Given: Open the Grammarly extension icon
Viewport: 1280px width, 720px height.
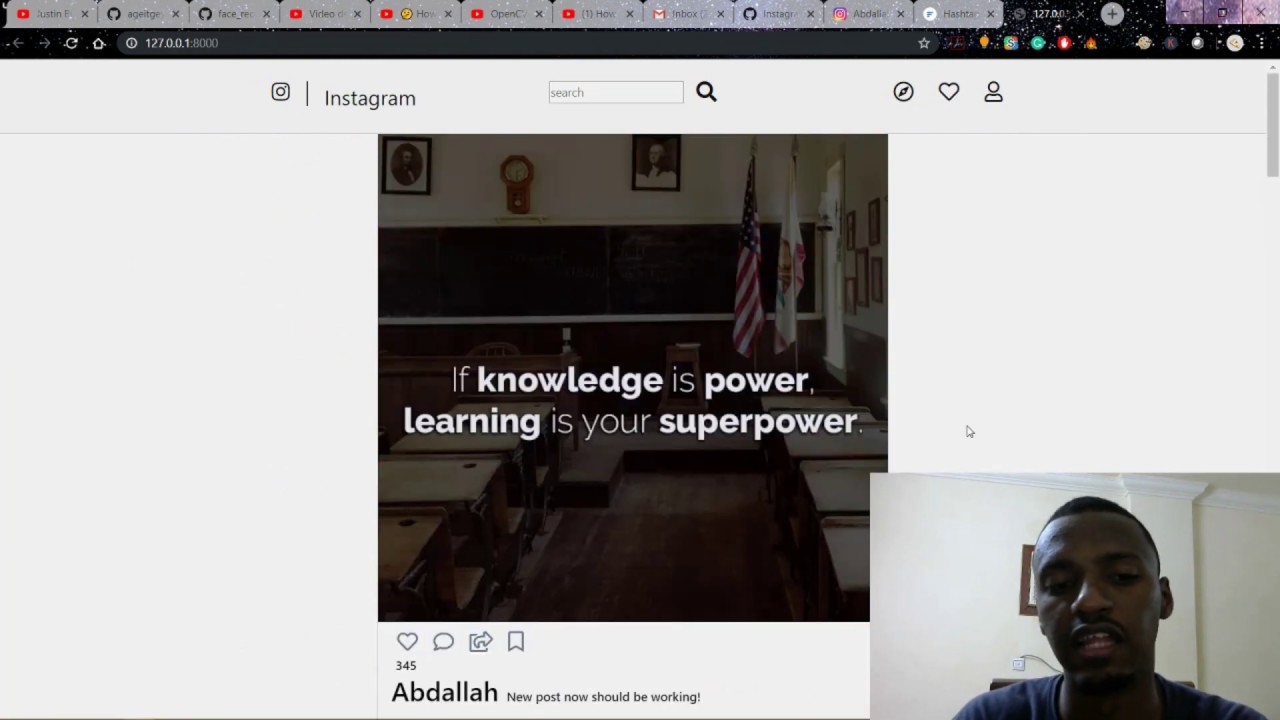Looking at the screenshot, I should point(1038,43).
